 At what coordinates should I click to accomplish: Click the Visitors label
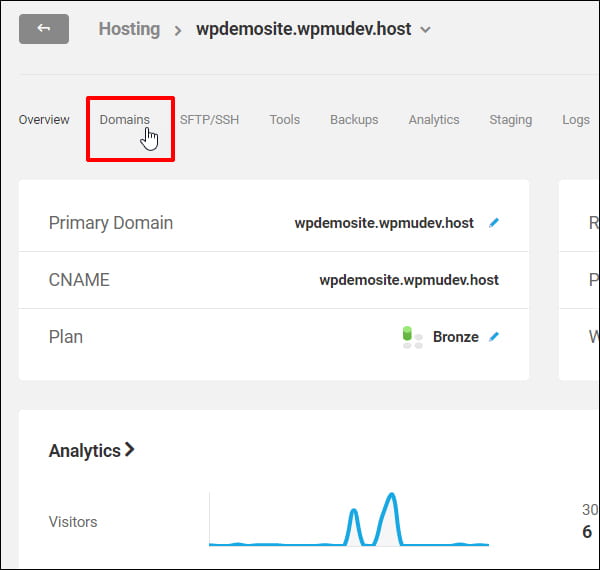73,522
